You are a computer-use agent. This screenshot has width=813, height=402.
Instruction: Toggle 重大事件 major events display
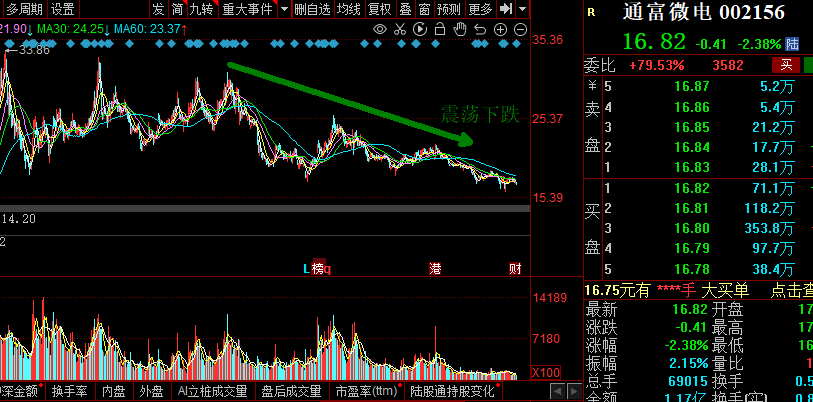[x=247, y=9]
